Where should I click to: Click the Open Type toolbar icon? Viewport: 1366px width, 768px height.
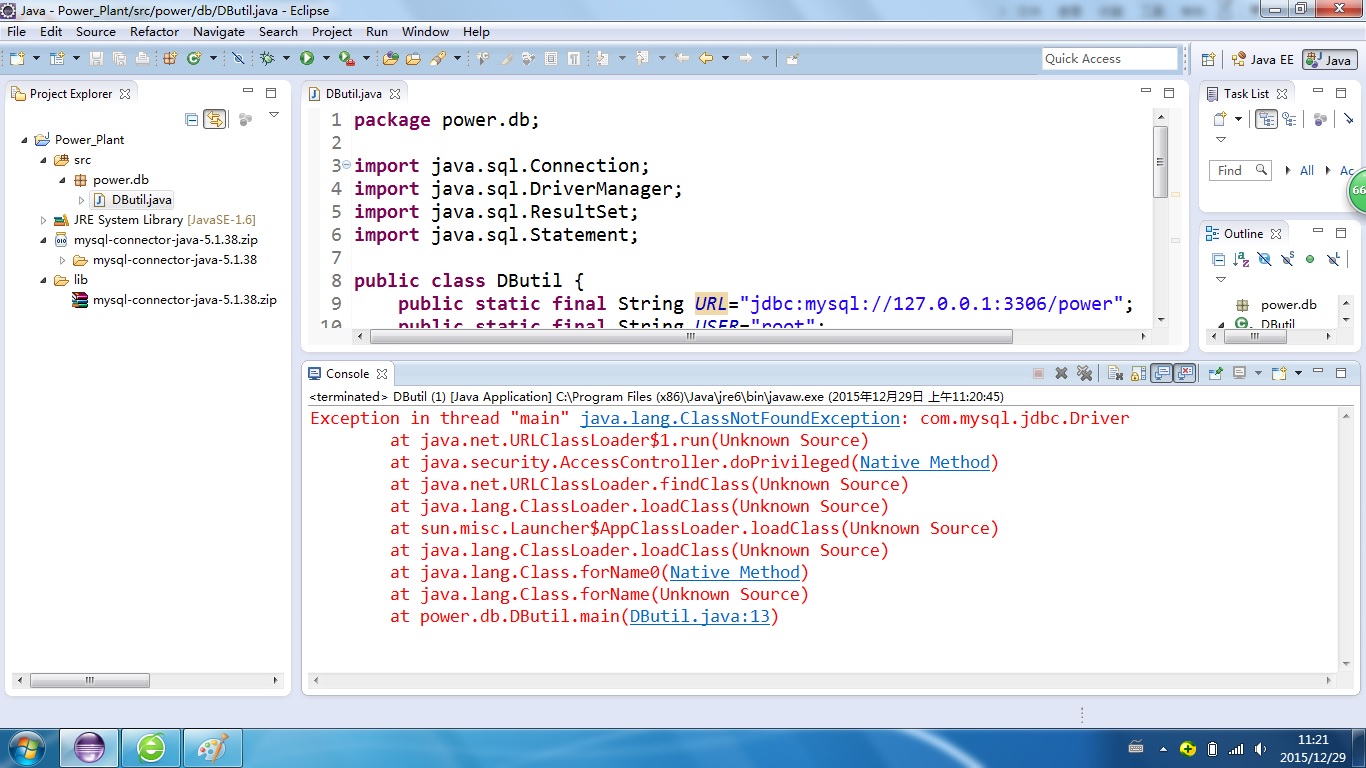389,58
